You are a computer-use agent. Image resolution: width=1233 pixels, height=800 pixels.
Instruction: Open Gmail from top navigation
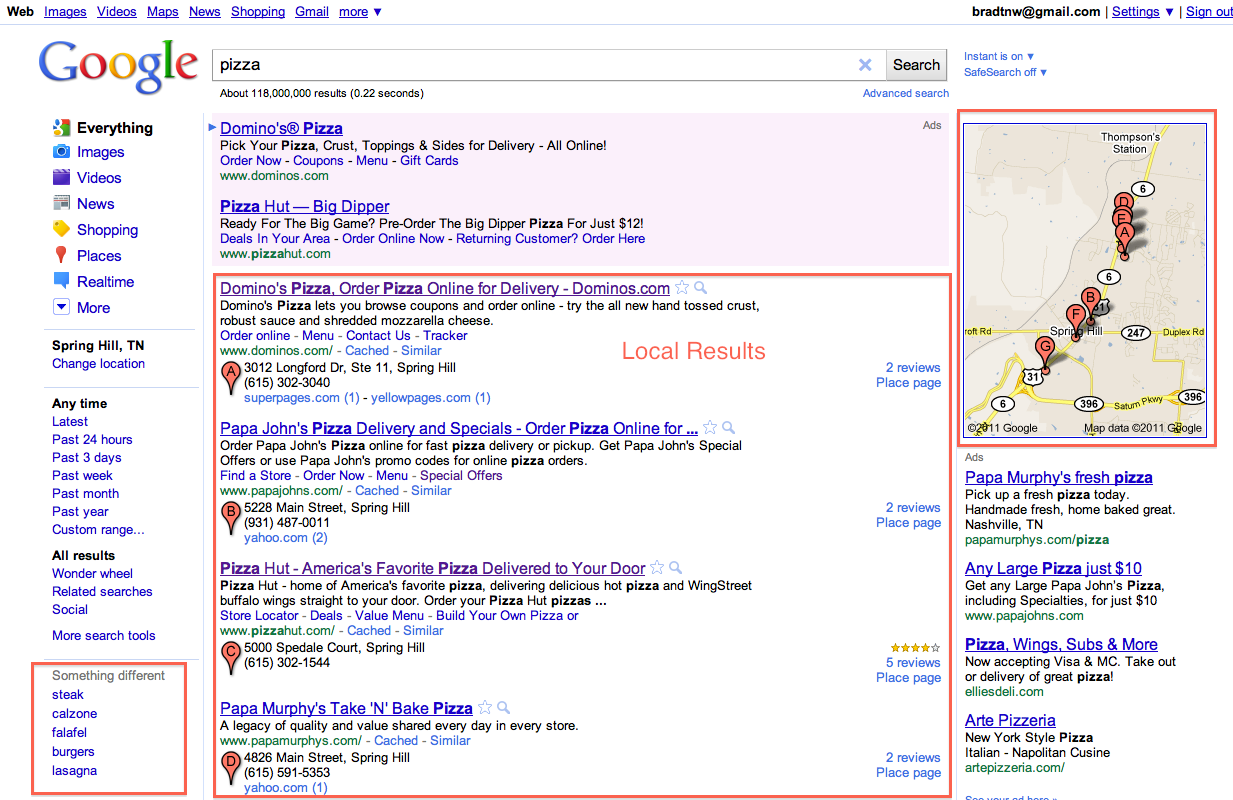312,12
